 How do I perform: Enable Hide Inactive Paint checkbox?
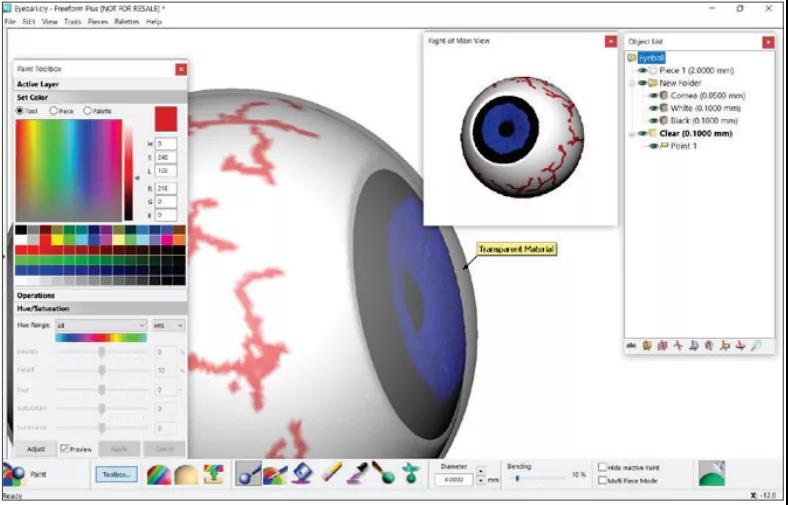(602, 467)
